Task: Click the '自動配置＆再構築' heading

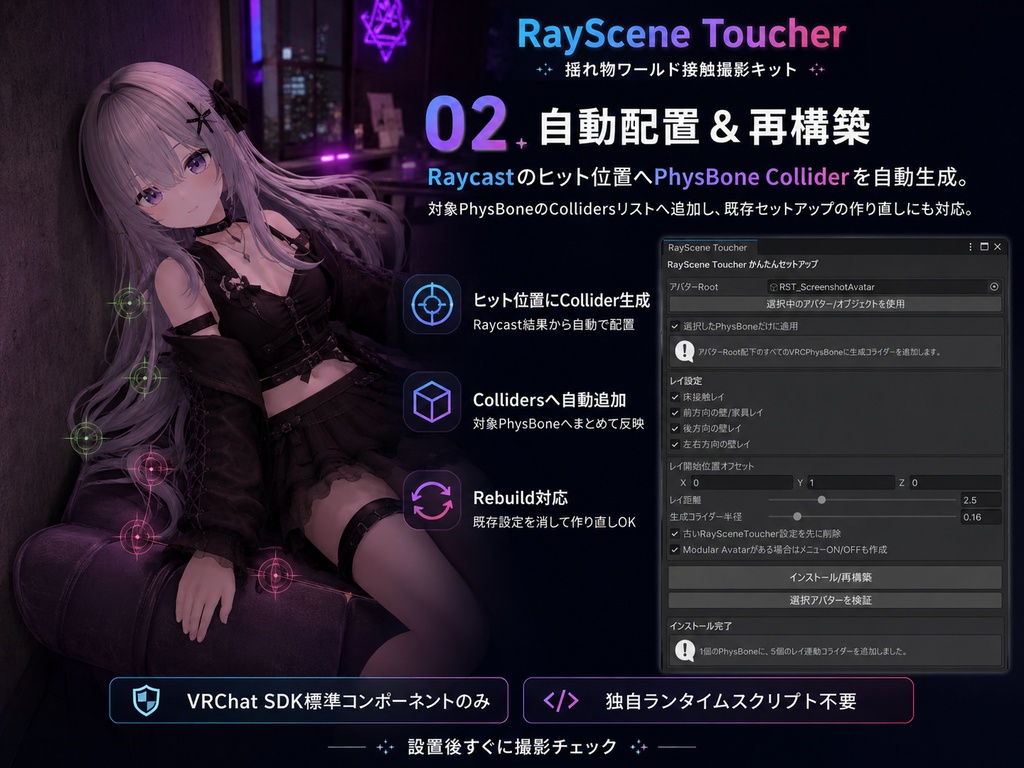Action: click(x=705, y=127)
